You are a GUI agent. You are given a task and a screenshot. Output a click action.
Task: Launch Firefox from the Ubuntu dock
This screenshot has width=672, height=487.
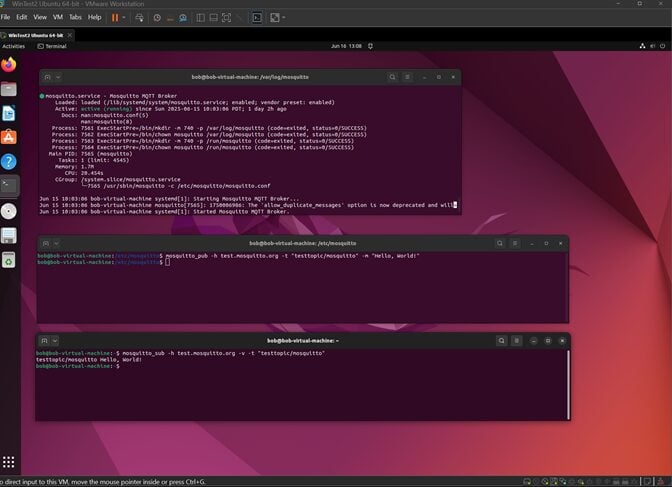pos(9,65)
